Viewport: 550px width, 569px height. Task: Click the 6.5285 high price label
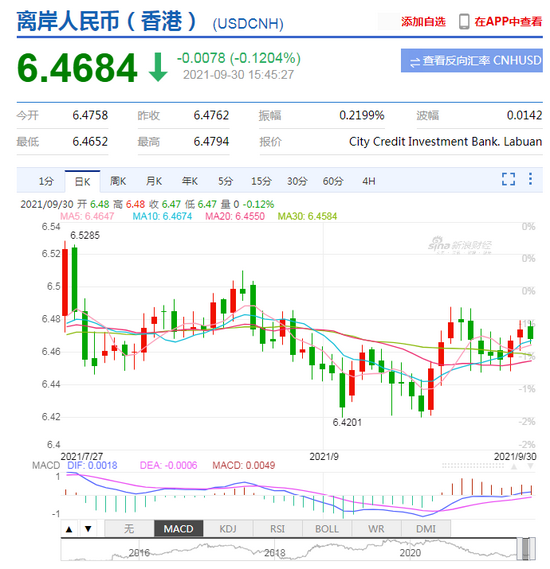click(x=85, y=236)
